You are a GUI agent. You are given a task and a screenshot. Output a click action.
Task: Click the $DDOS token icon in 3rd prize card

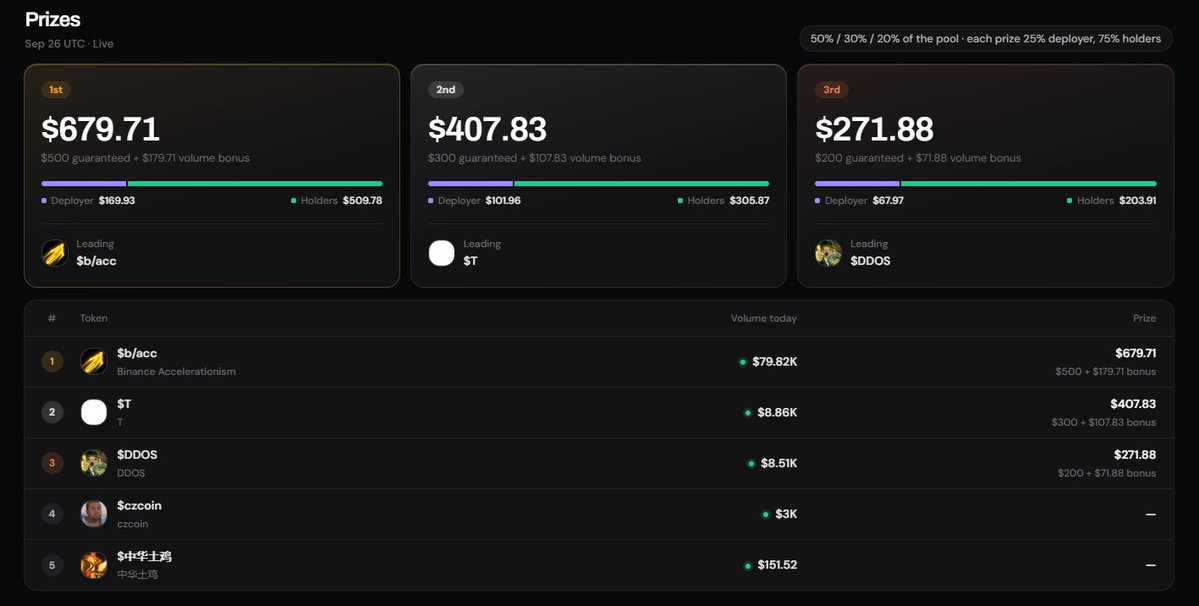click(828, 253)
